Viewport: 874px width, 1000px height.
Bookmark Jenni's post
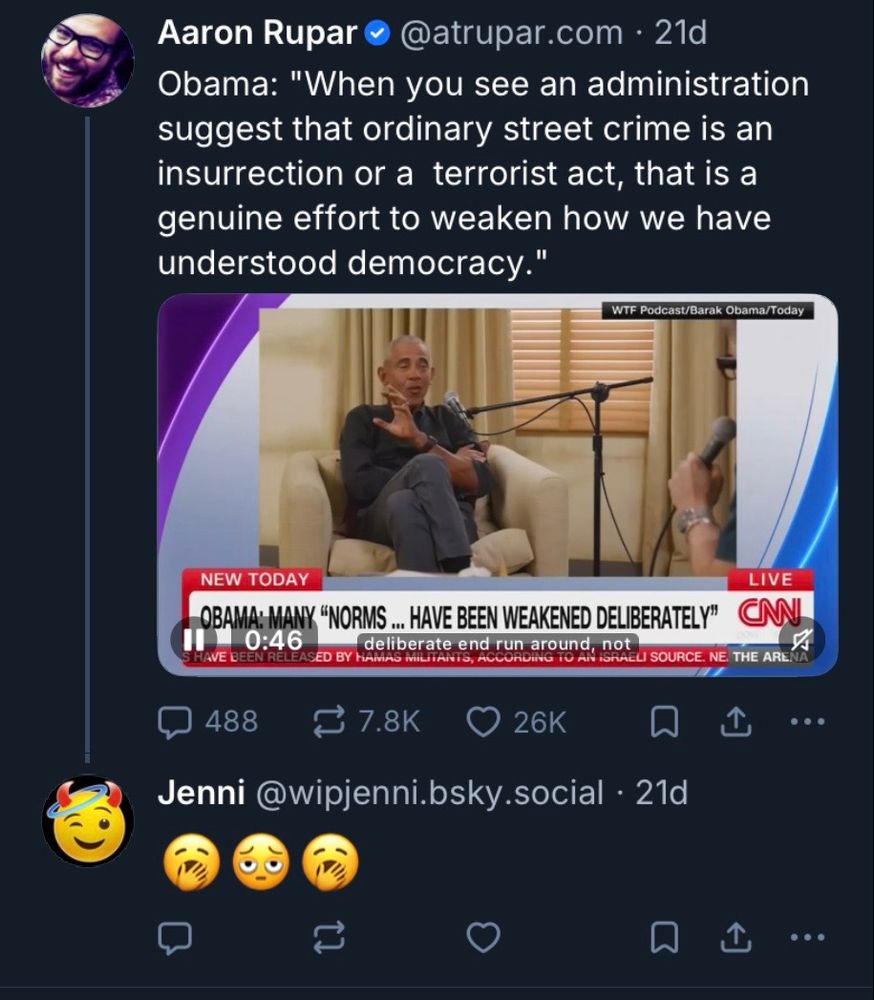(x=663, y=936)
